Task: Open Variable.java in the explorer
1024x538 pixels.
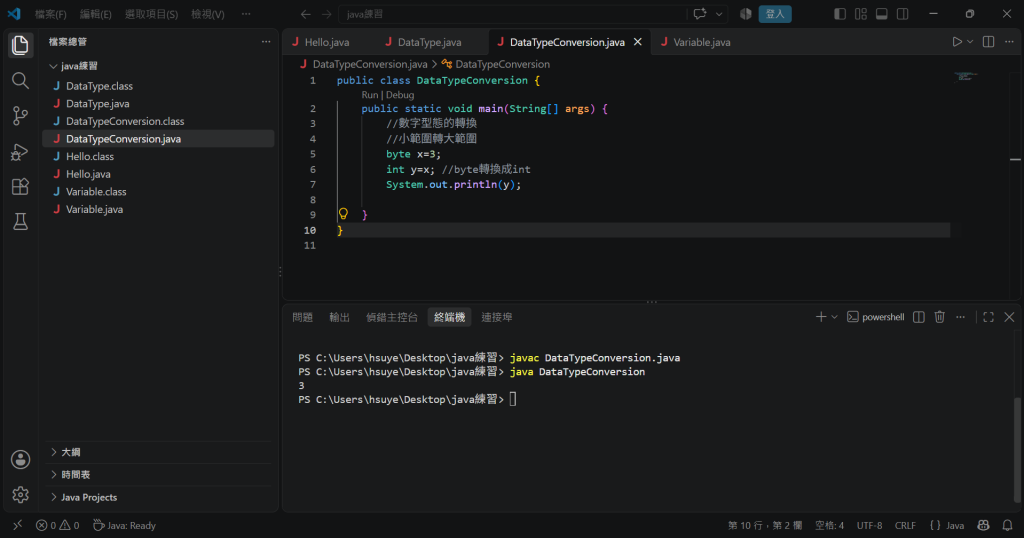Action: pyautogui.click(x=94, y=209)
